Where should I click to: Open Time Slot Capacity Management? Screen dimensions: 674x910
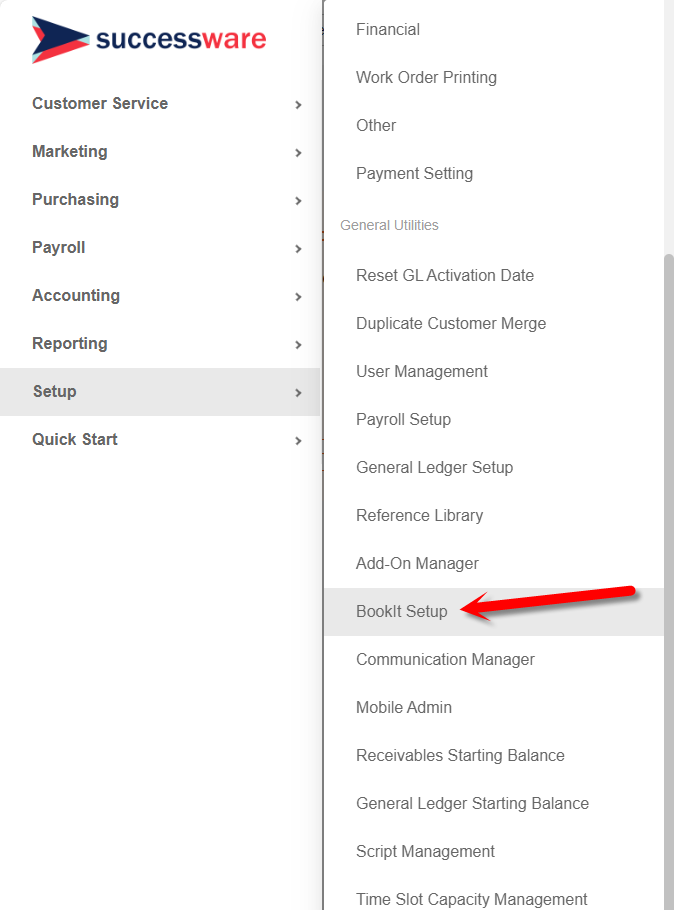click(471, 899)
